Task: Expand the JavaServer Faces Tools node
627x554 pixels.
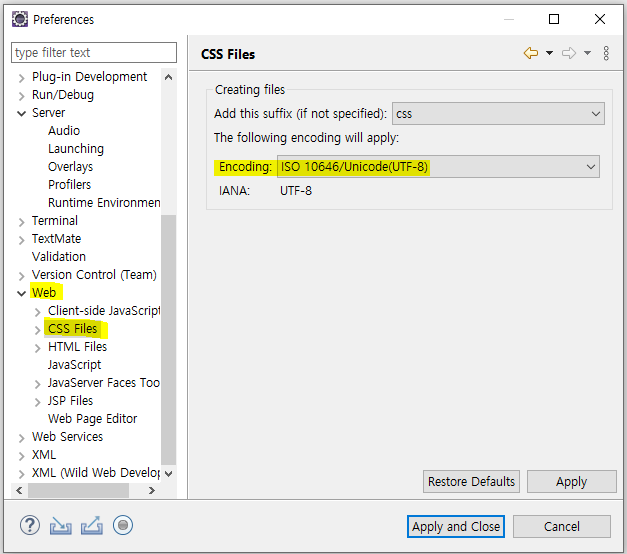Action: [38, 384]
